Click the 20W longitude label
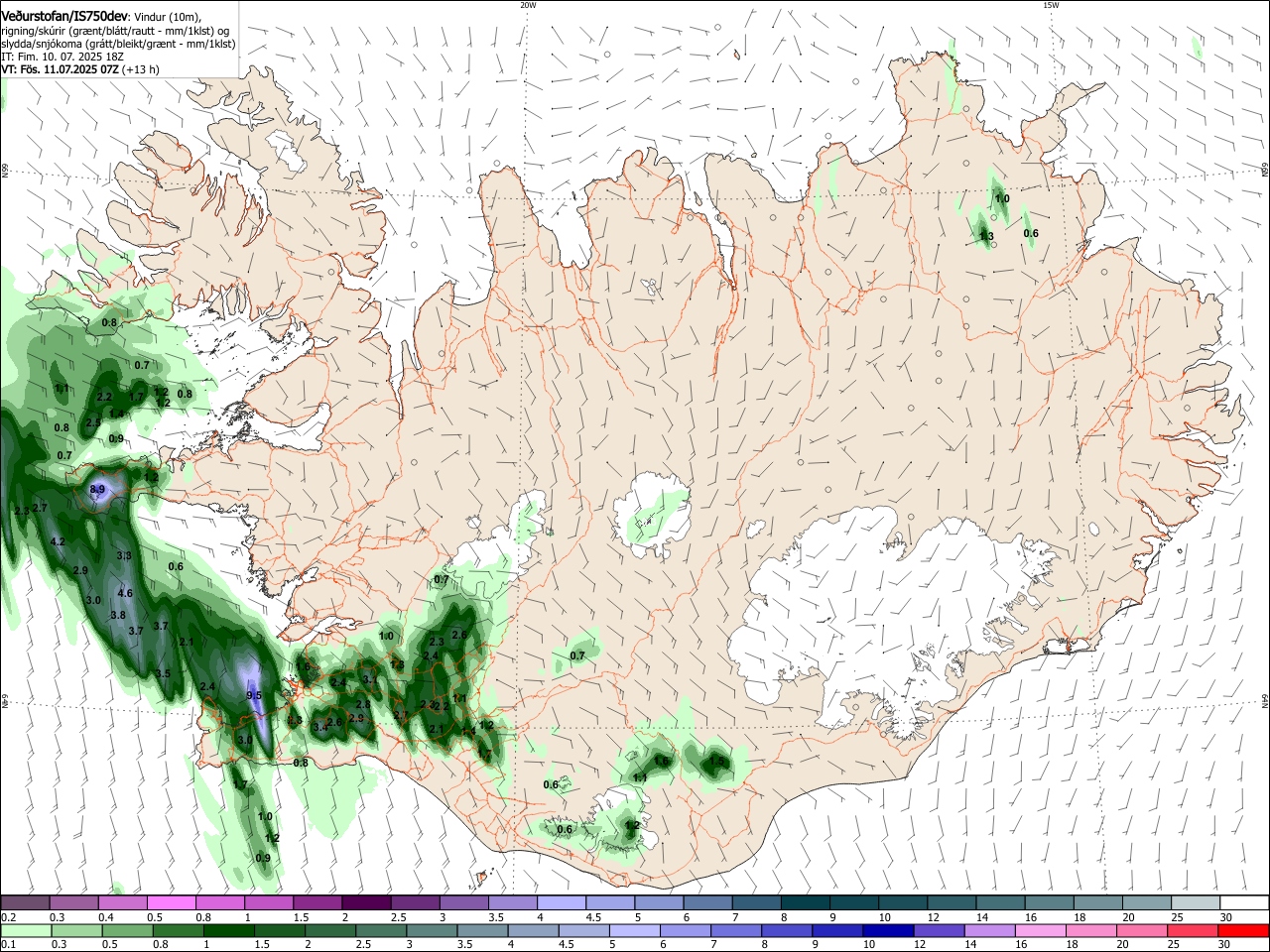1270x952 pixels. [x=528, y=5]
